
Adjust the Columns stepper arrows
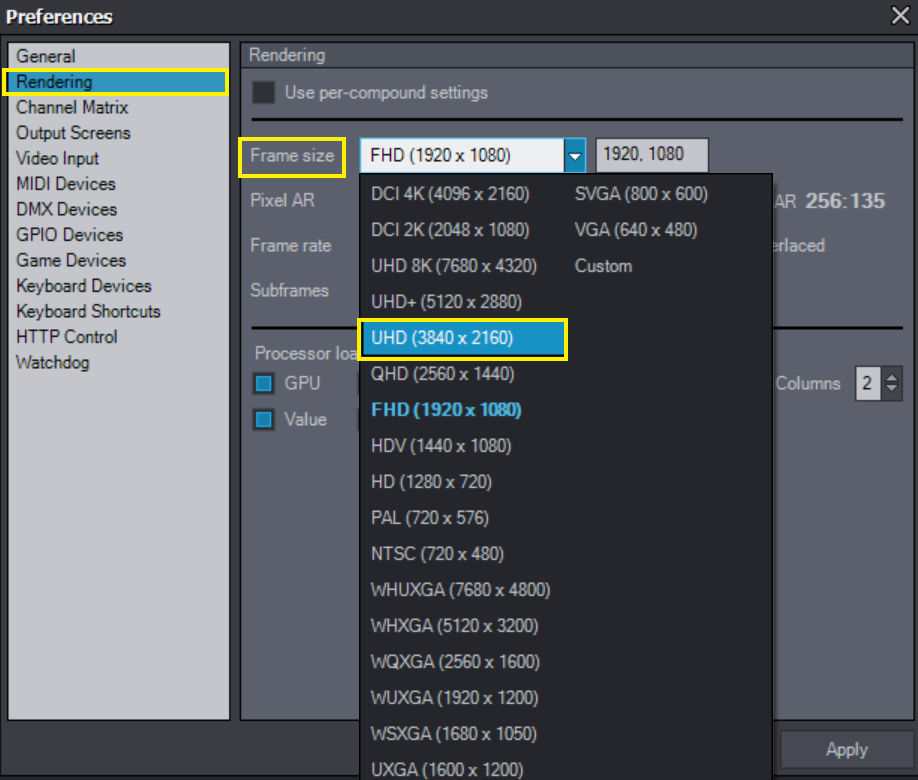pos(892,383)
